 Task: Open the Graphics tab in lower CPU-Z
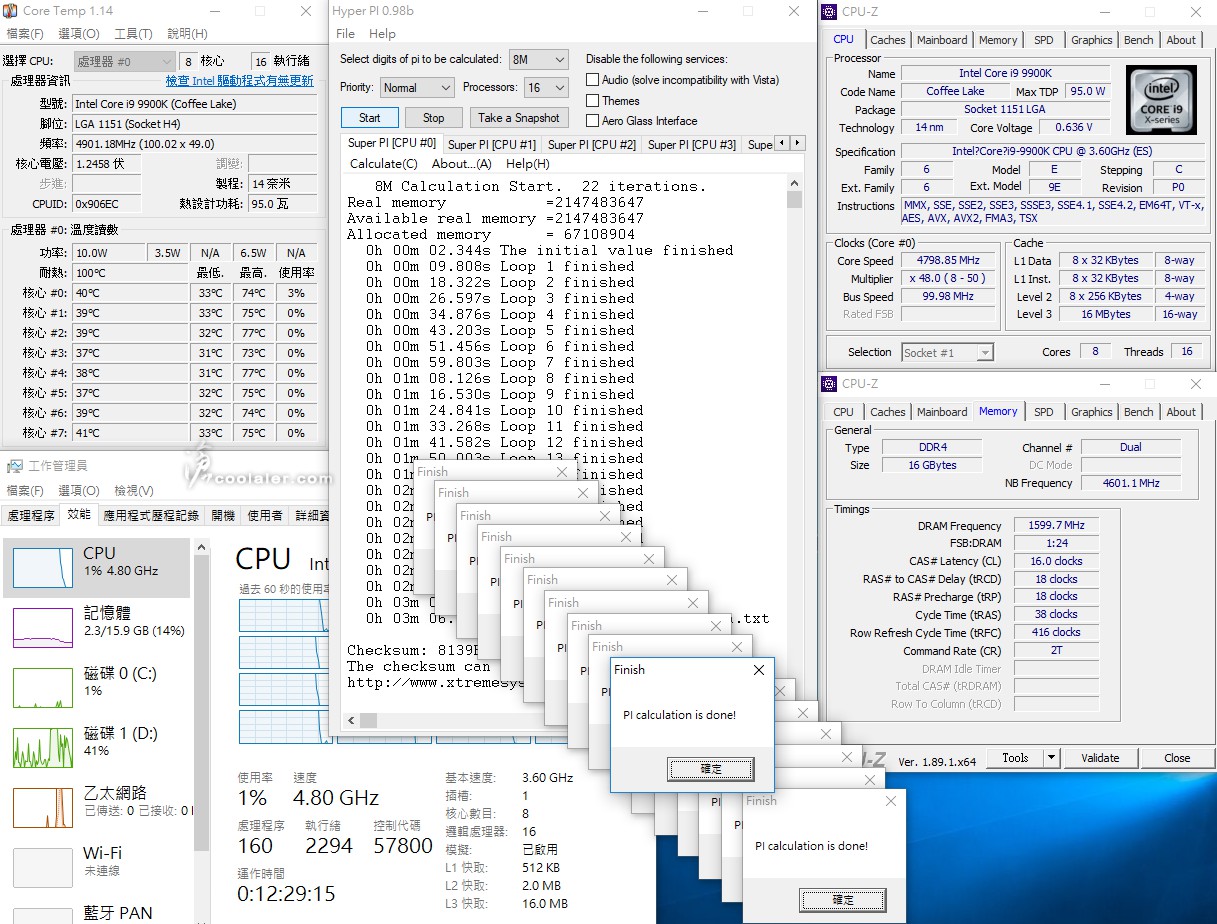click(x=1091, y=412)
